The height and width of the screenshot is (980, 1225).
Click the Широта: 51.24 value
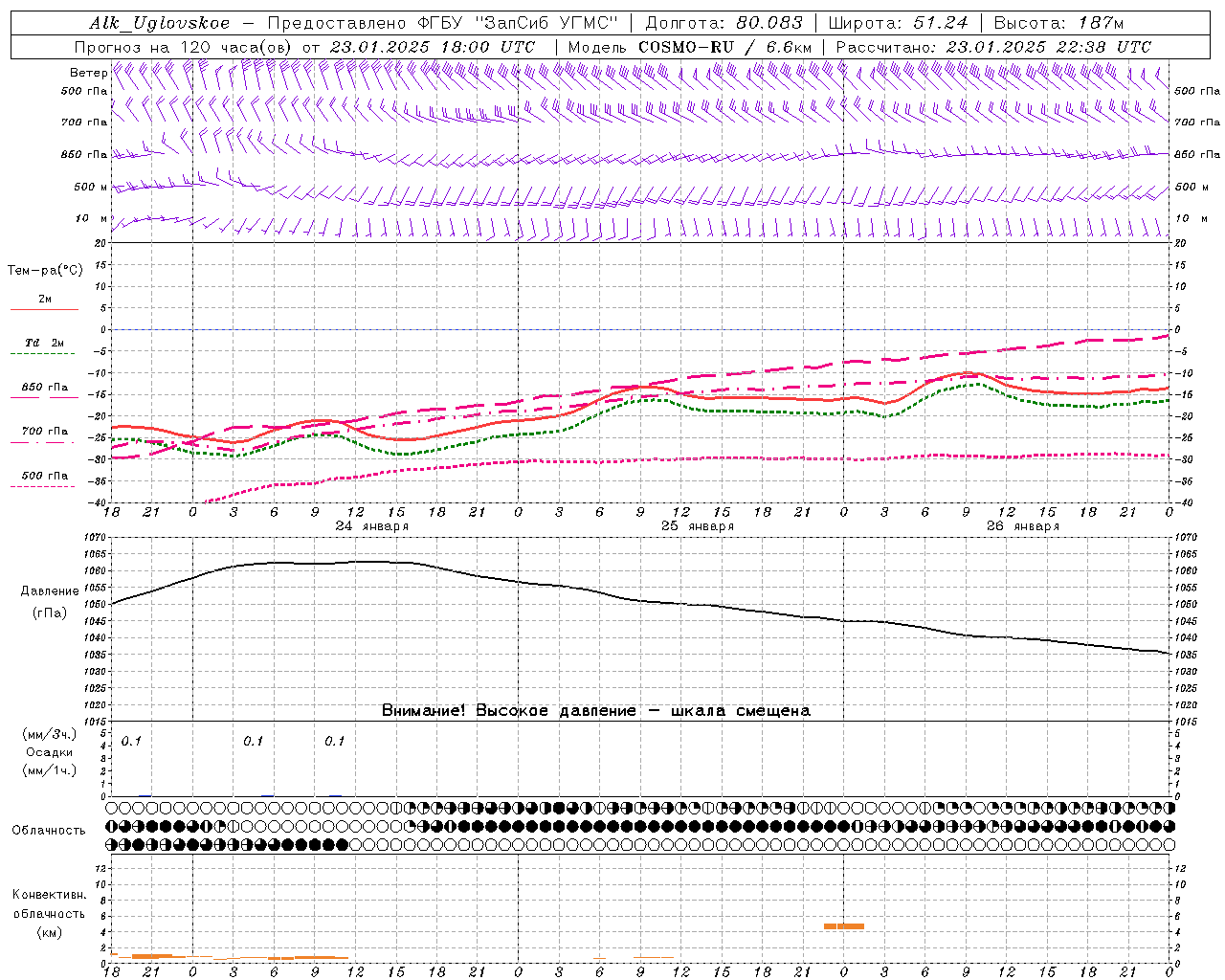click(x=898, y=23)
